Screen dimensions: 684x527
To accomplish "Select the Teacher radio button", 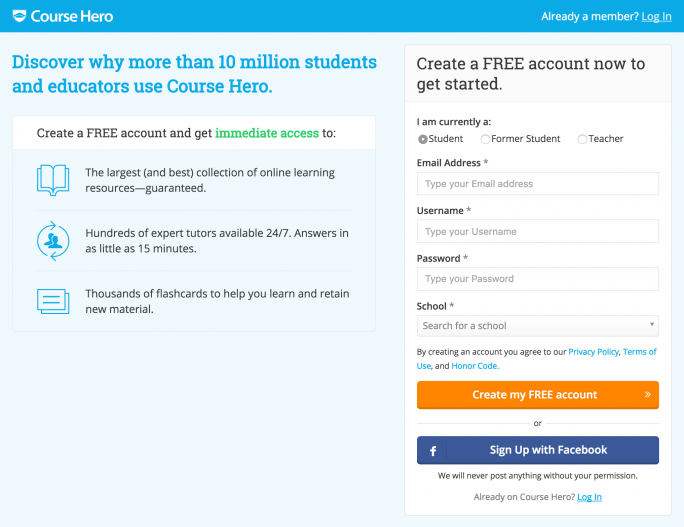I will 582,139.
